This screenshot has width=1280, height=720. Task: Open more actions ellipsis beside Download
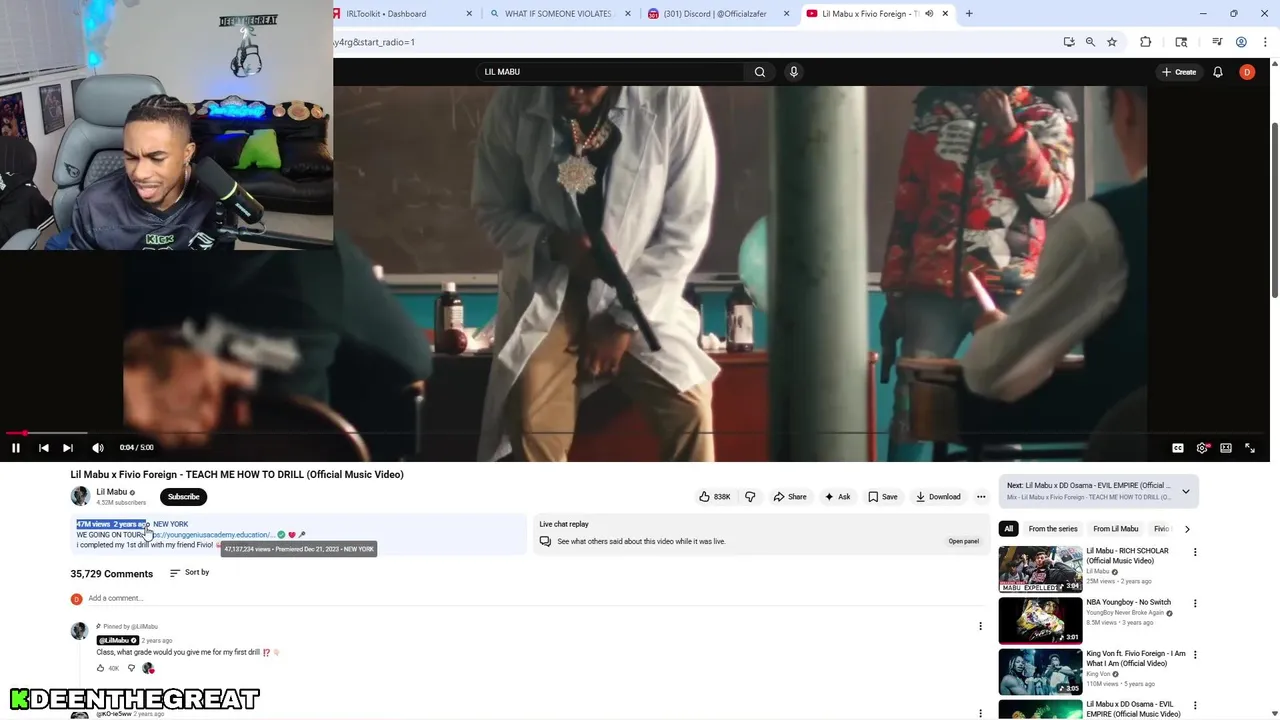click(x=981, y=497)
